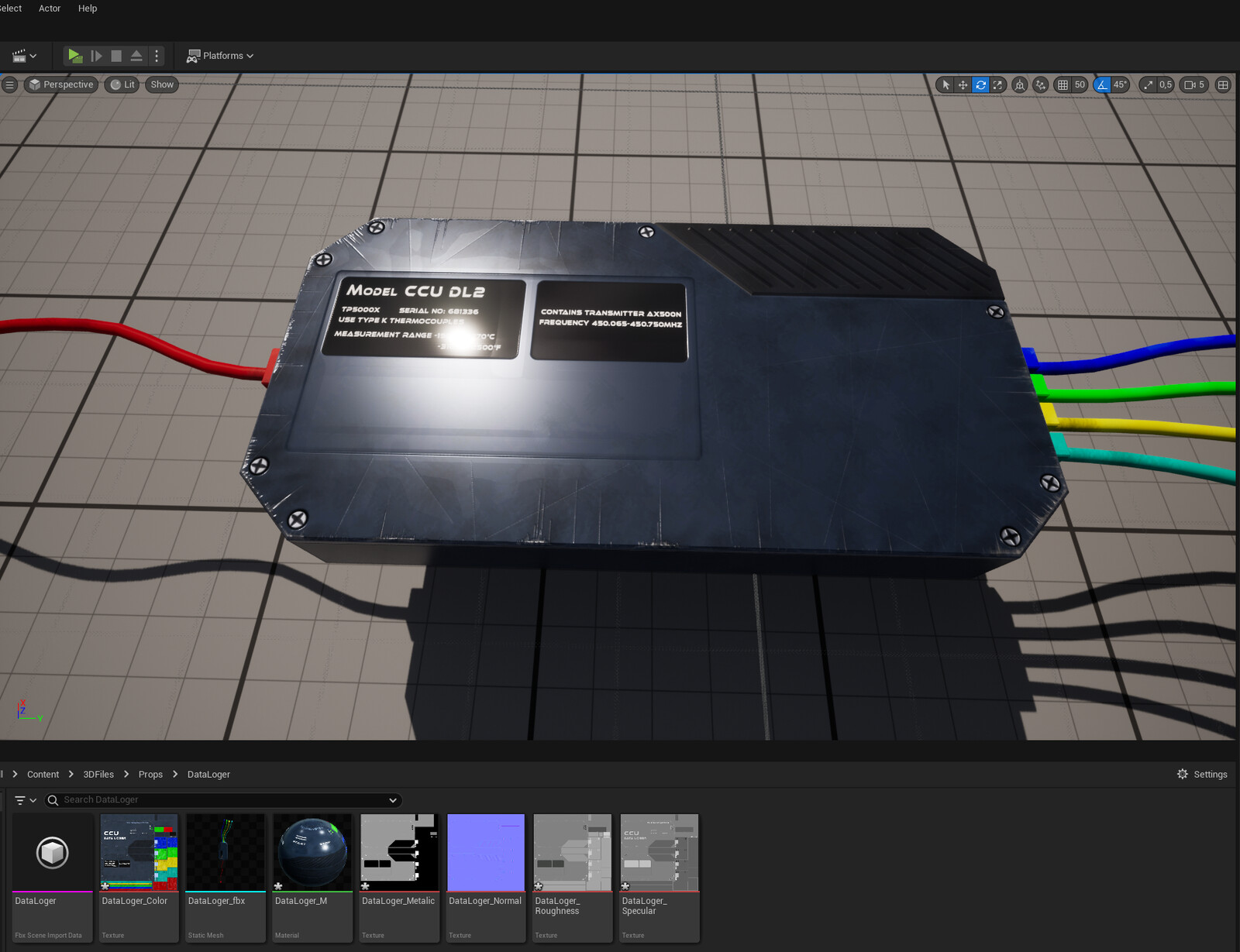This screenshot has width=1240, height=952.
Task: Click the Skip/Advance frame button
Action: pos(96,56)
